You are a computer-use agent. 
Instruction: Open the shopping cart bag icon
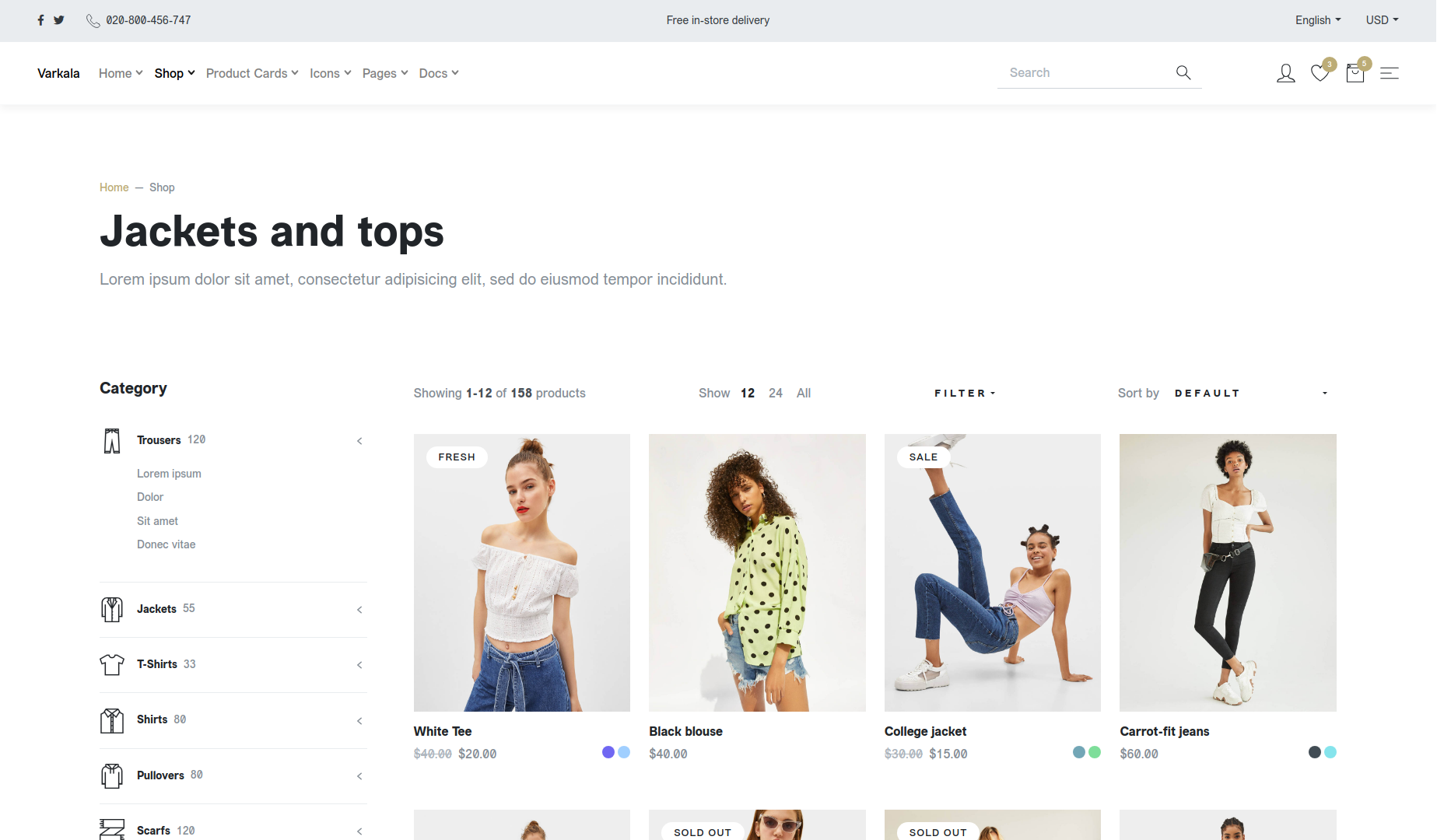pyautogui.click(x=1355, y=73)
